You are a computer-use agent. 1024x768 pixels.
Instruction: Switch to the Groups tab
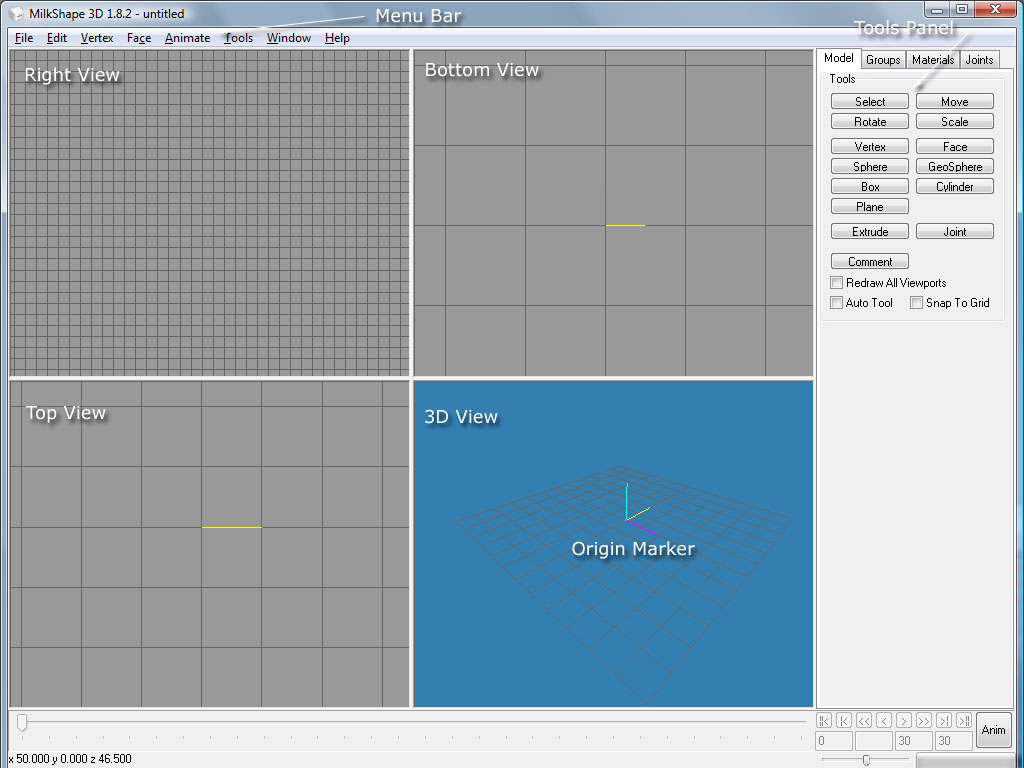[883, 59]
